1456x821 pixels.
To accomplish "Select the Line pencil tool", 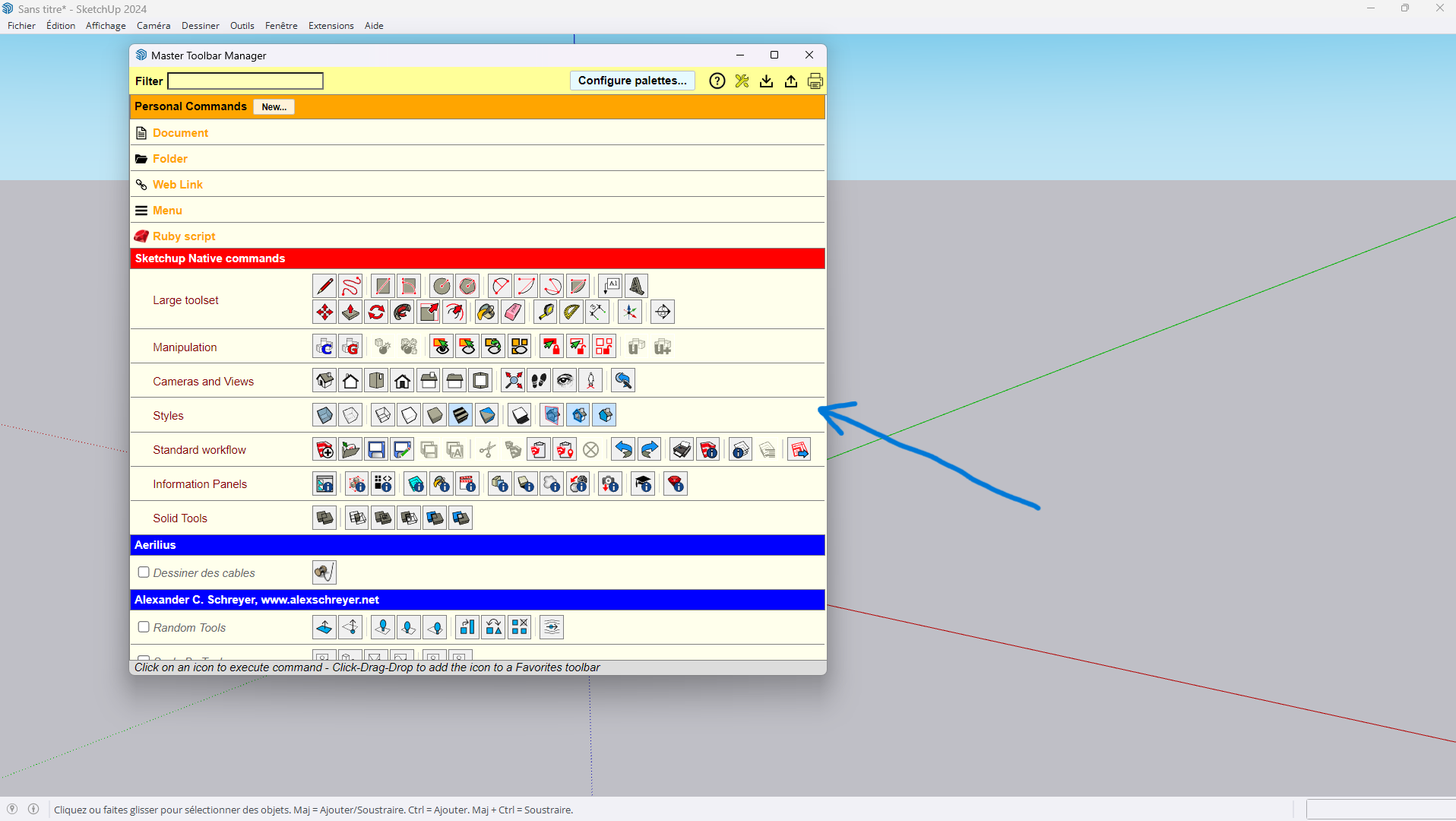I will (x=324, y=286).
